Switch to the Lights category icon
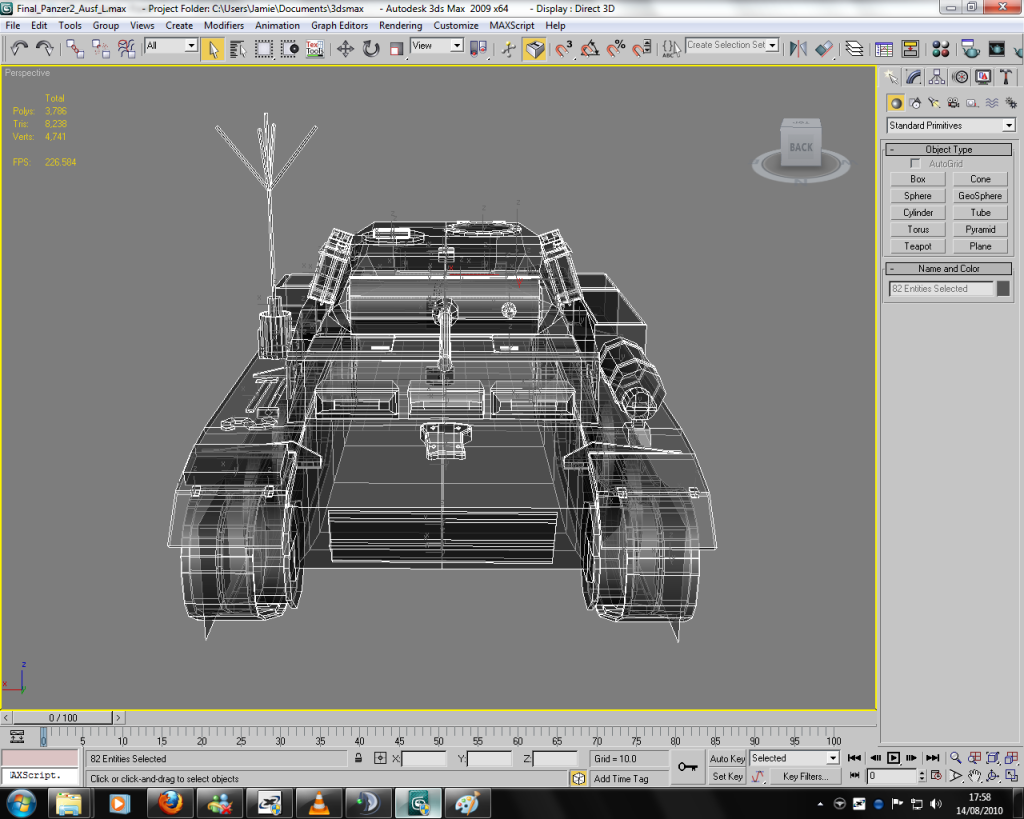 (x=934, y=102)
